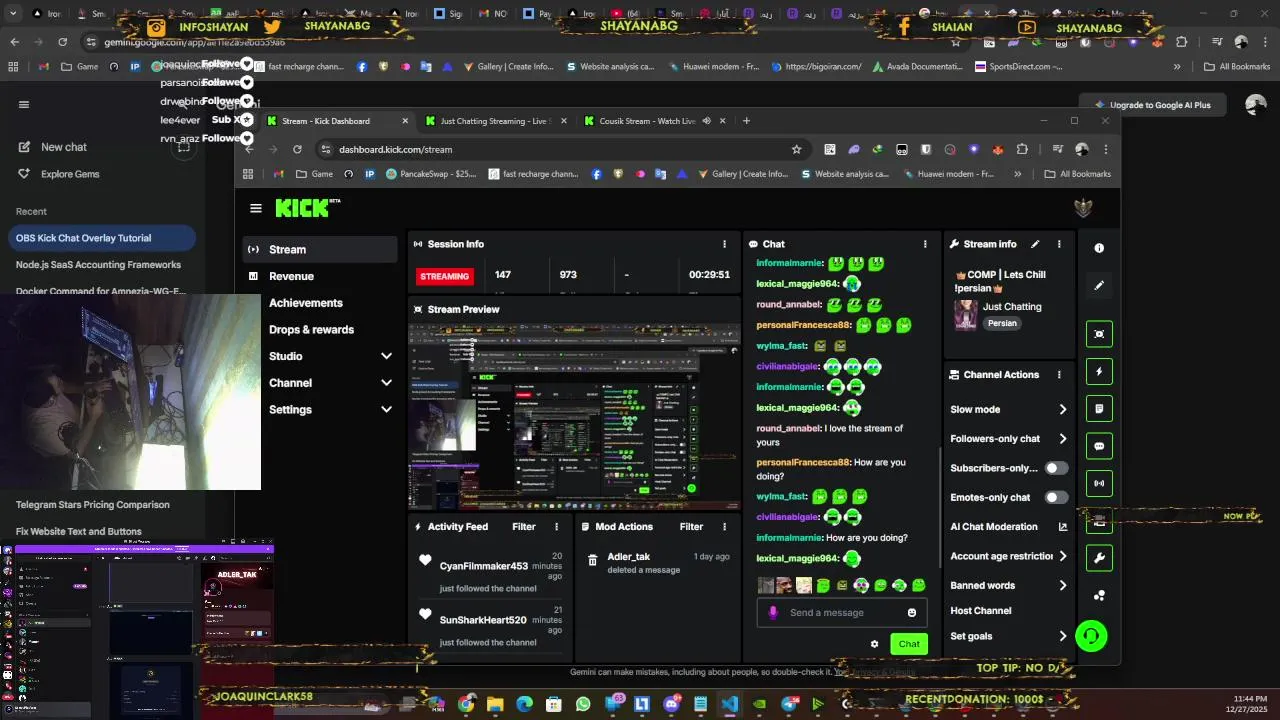
Task: Click the pencil icon in right sidebar
Action: pyautogui.click(x=1099, y=285)
